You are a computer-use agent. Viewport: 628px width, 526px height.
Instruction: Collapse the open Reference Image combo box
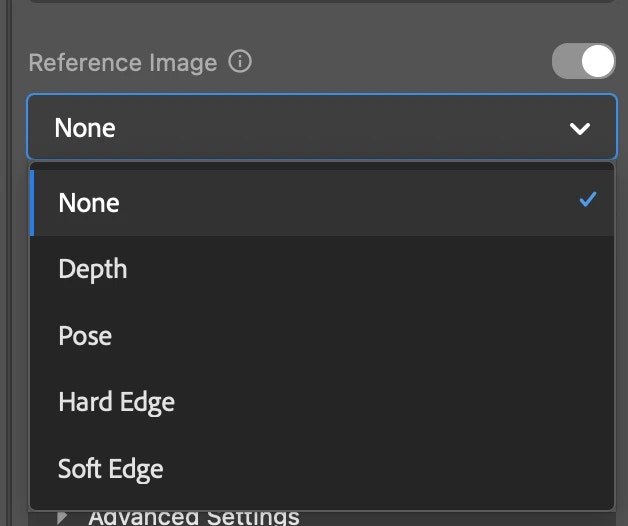(x=322, y=128)
